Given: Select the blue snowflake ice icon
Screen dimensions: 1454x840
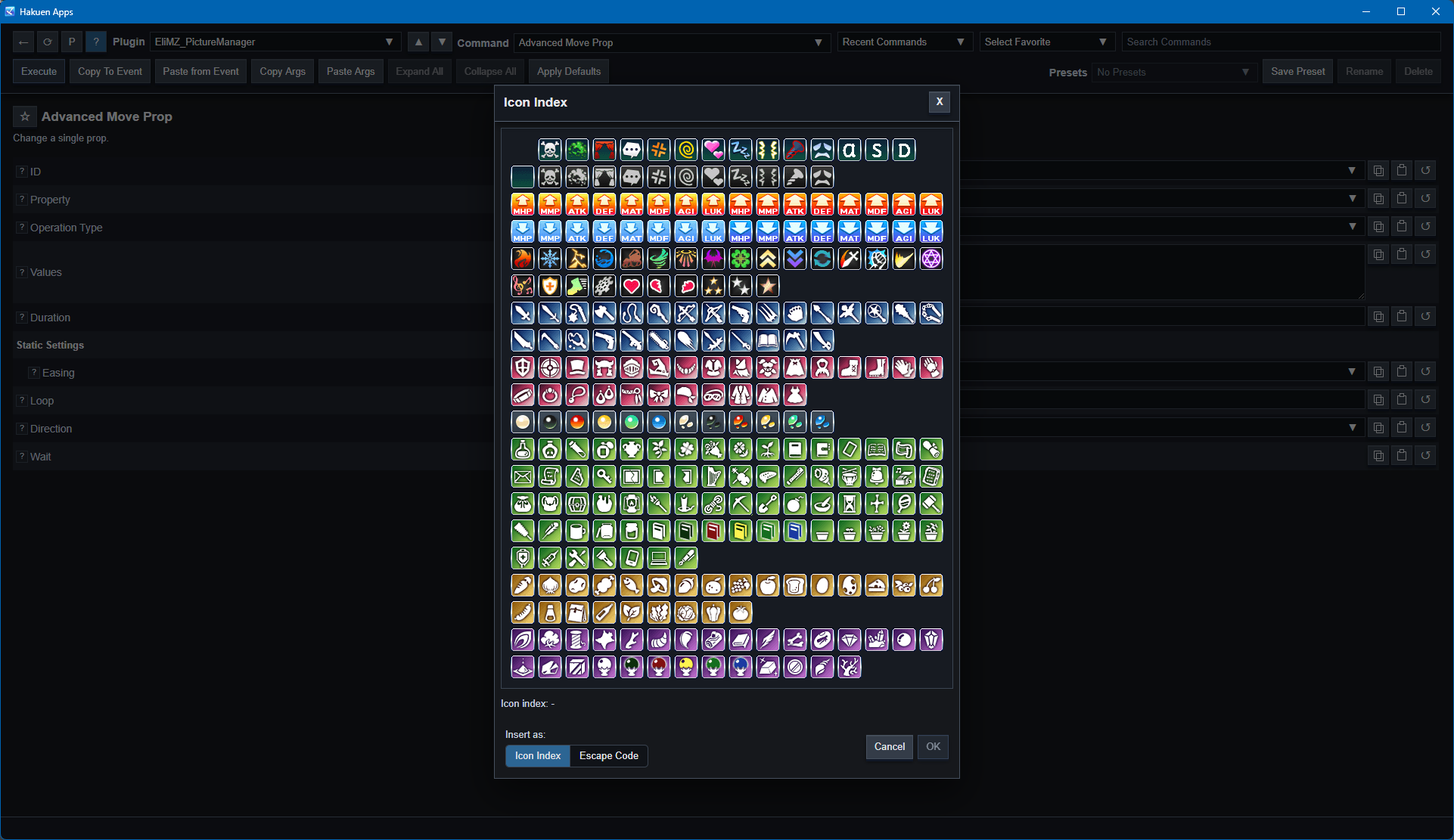Looking at the screenshot, I should point(550,259).
